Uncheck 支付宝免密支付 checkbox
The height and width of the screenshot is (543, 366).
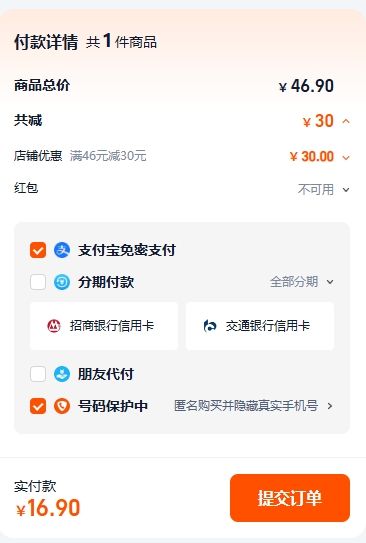click(38, 250)
